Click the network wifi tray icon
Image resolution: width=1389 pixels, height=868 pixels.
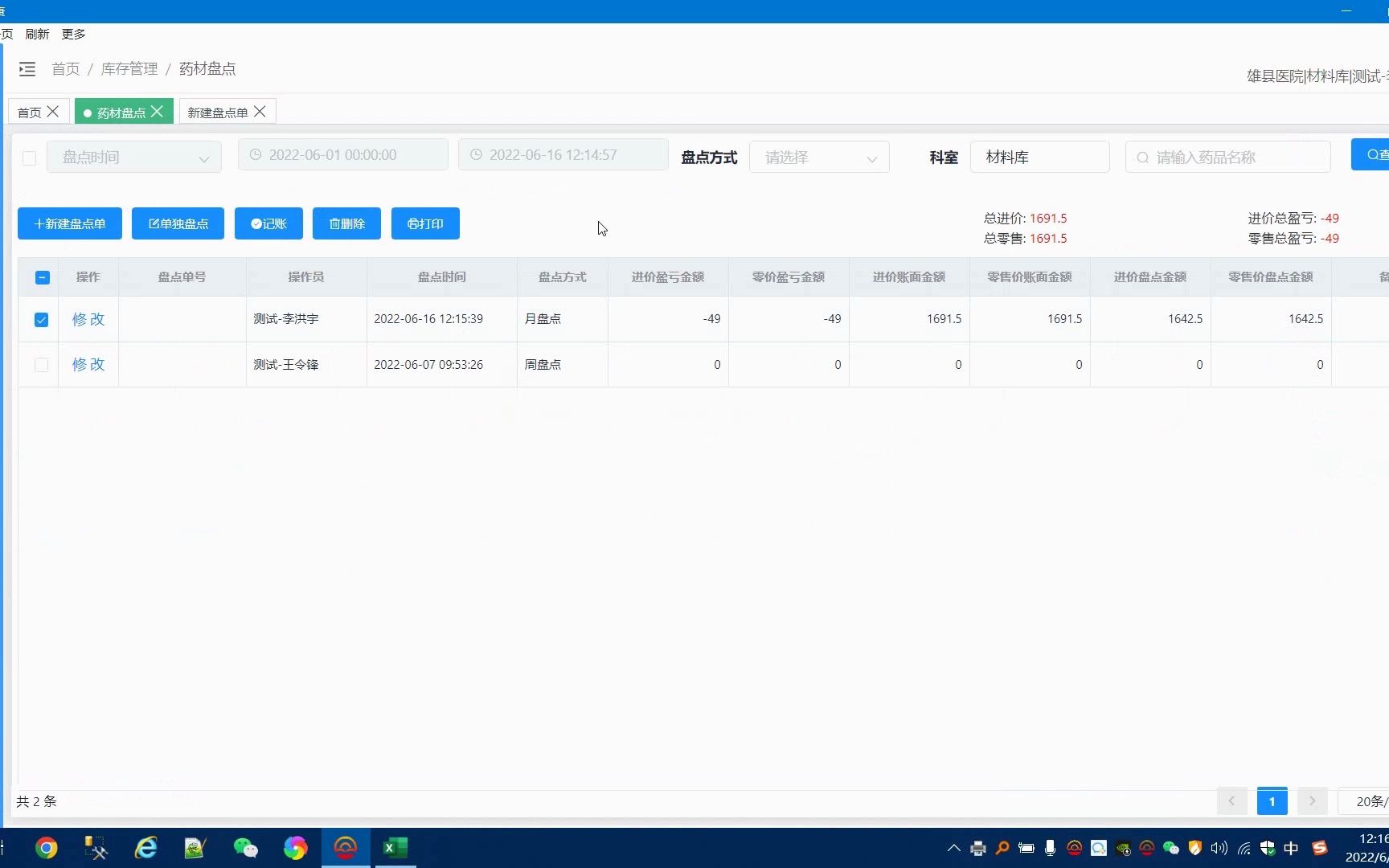pos(1244,848)
